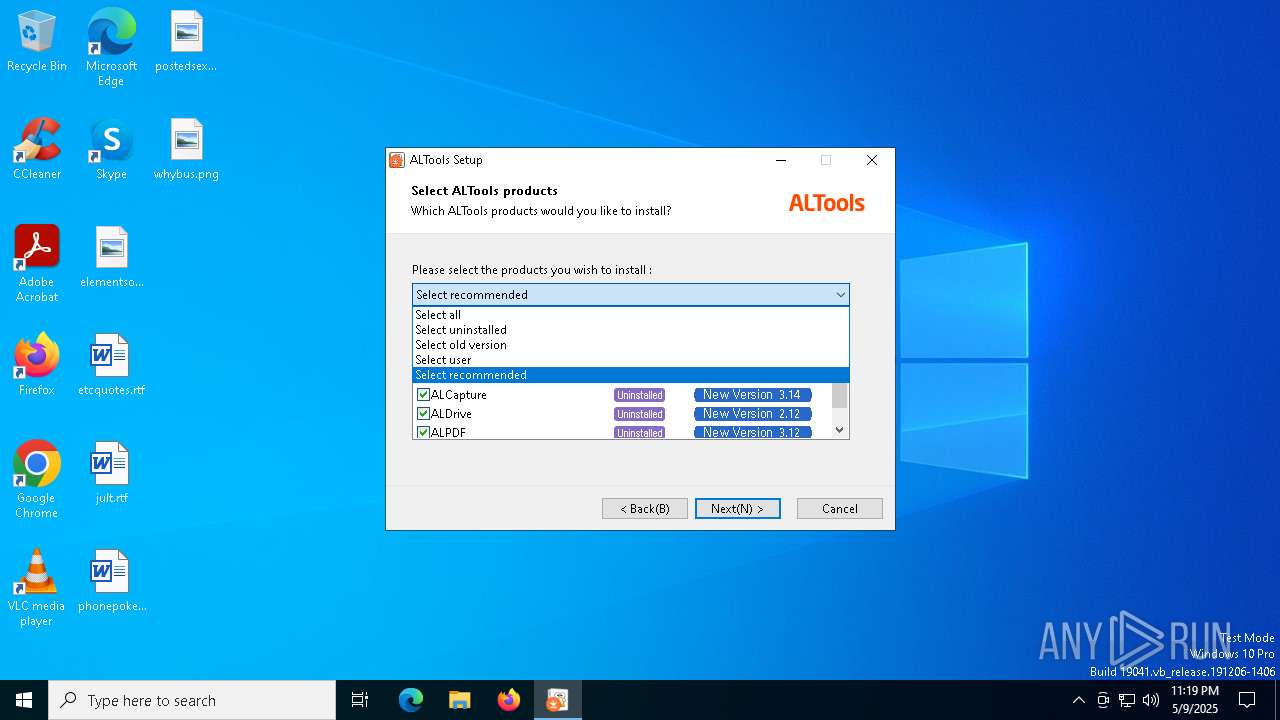Select whybus.png file on desktop

(186, 150)
